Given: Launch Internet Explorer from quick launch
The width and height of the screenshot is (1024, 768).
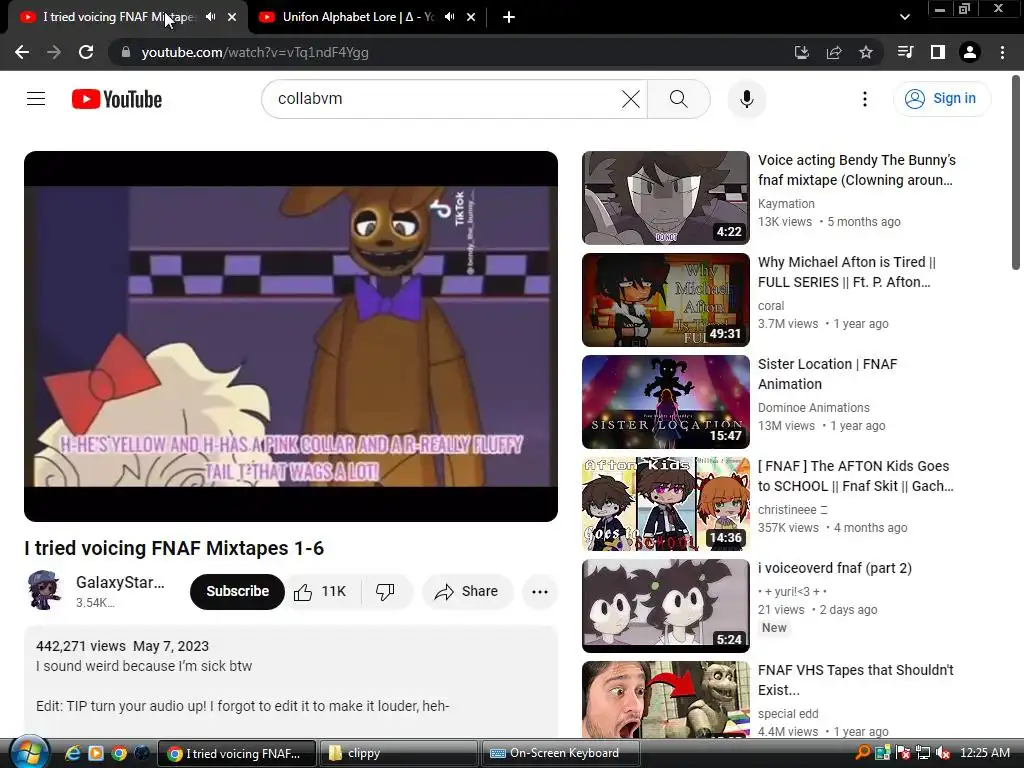Looking at the screenshot, I should (x=73, y=753).
